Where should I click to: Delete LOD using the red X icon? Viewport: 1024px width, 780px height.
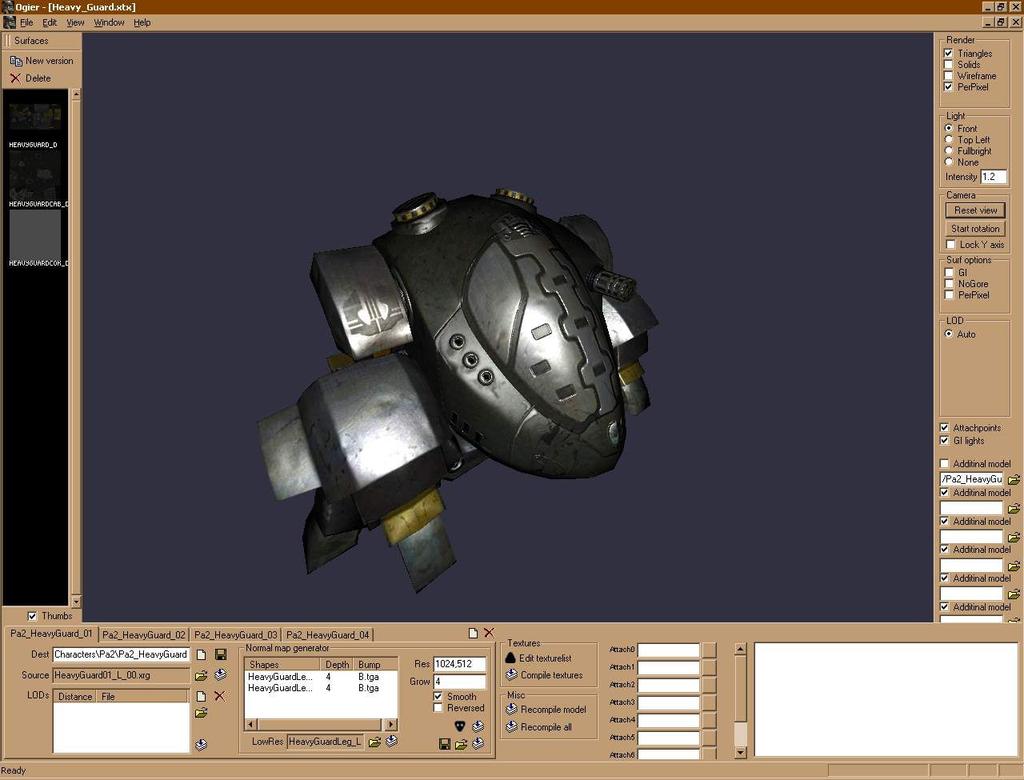219,696
